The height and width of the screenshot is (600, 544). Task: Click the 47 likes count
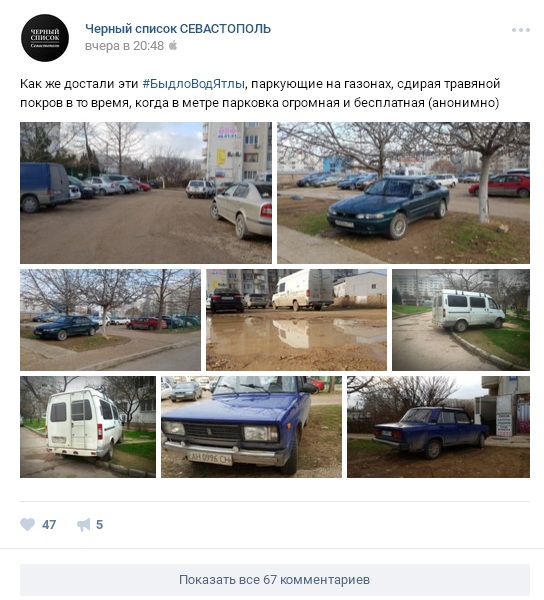(49, 525)
